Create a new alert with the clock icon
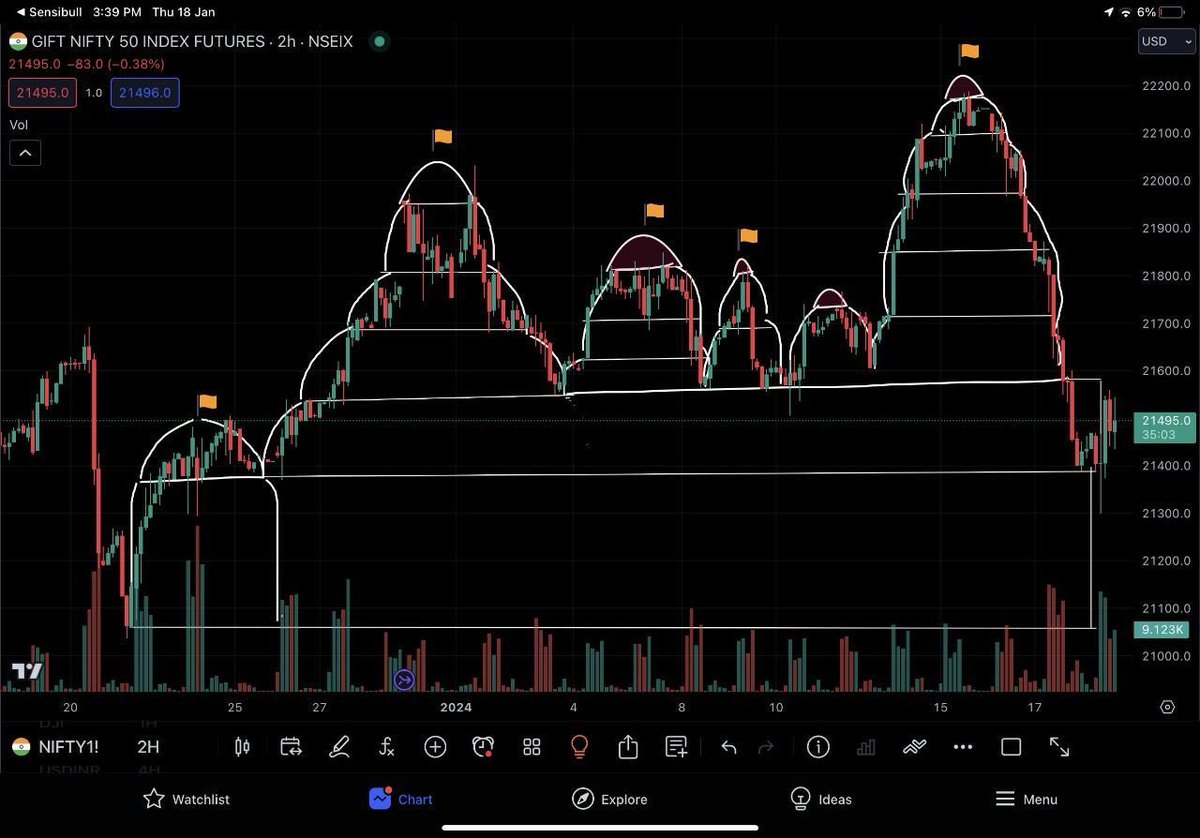The image size is (1200, 838). tap(481, 747)
